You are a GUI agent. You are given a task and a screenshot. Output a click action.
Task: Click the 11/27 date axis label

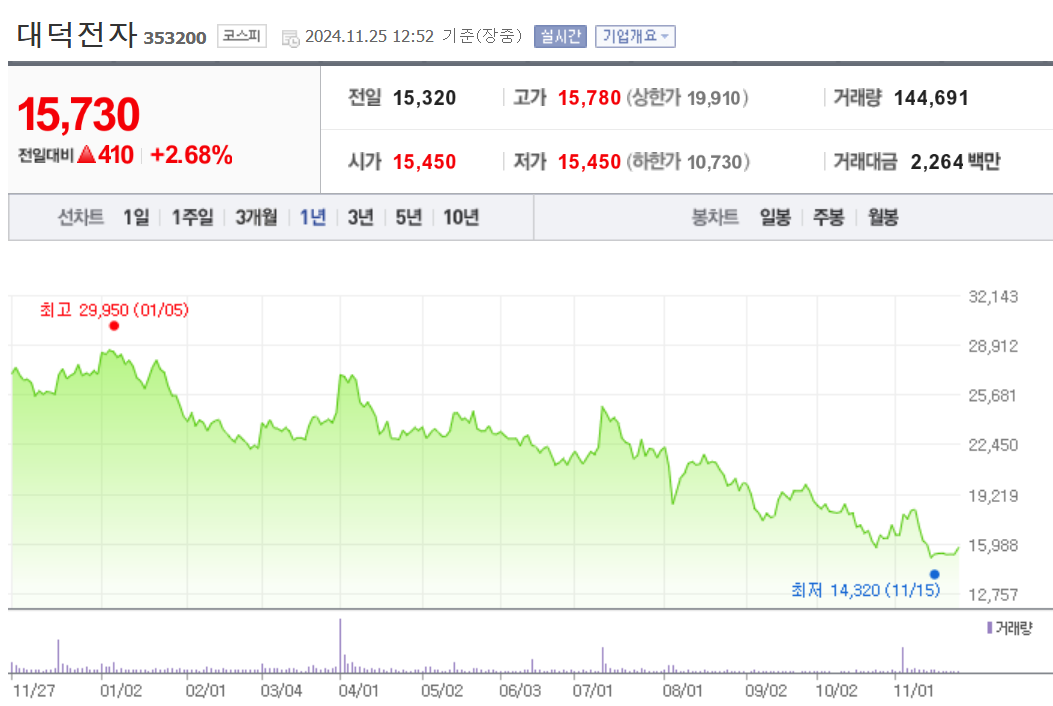coord(34,691)
